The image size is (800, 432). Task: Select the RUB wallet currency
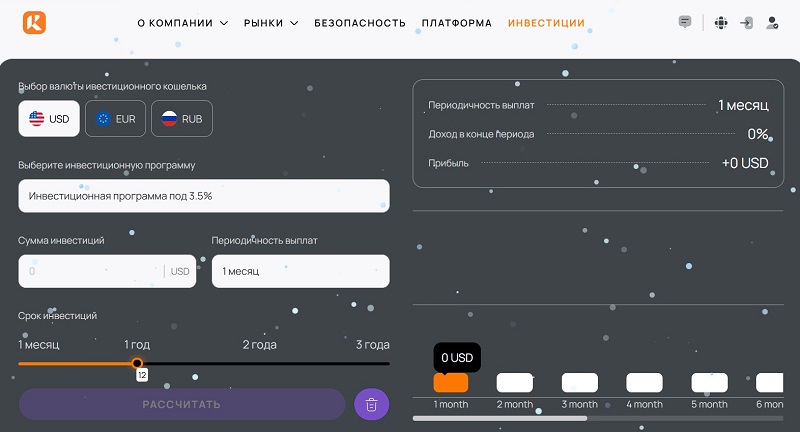182,119
